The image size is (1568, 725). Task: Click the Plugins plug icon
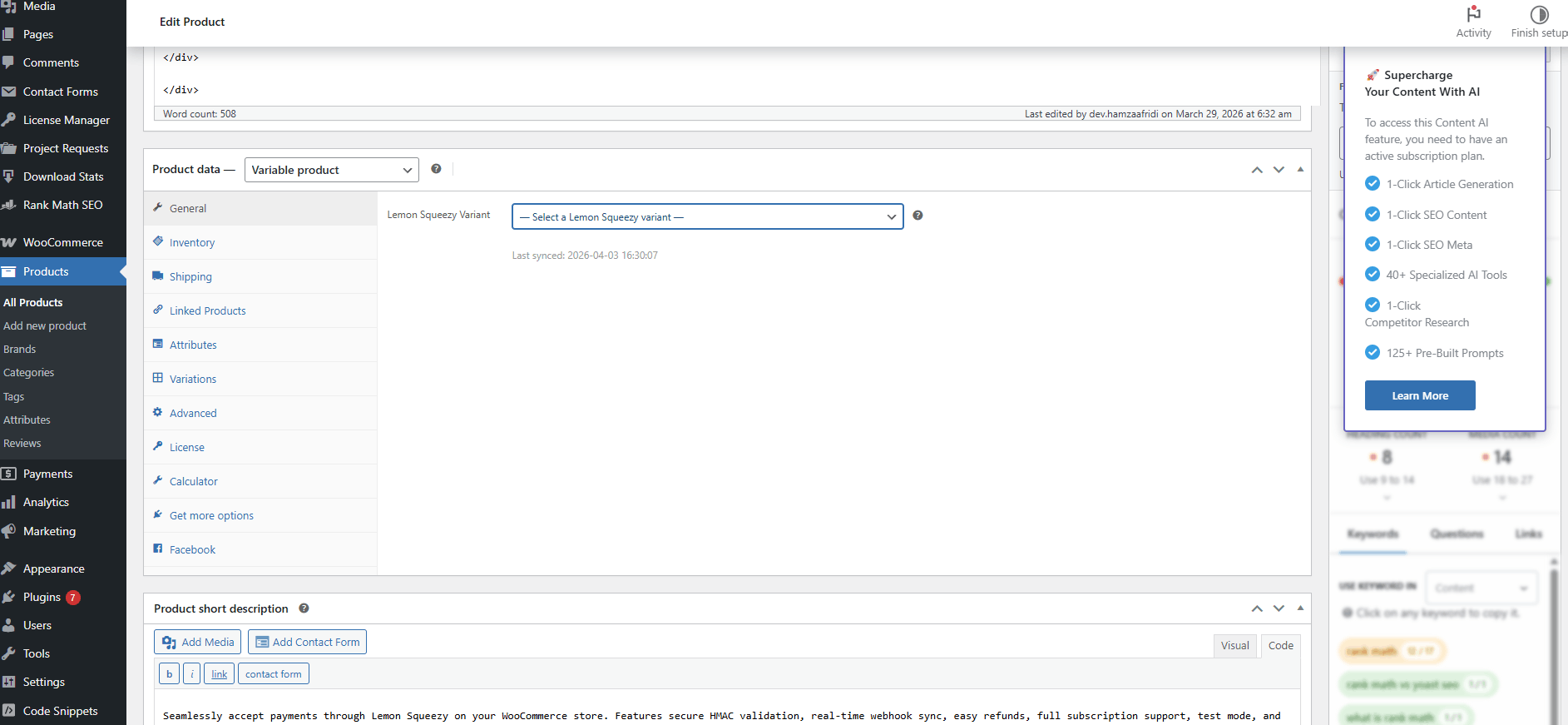[x=9, y=597]
